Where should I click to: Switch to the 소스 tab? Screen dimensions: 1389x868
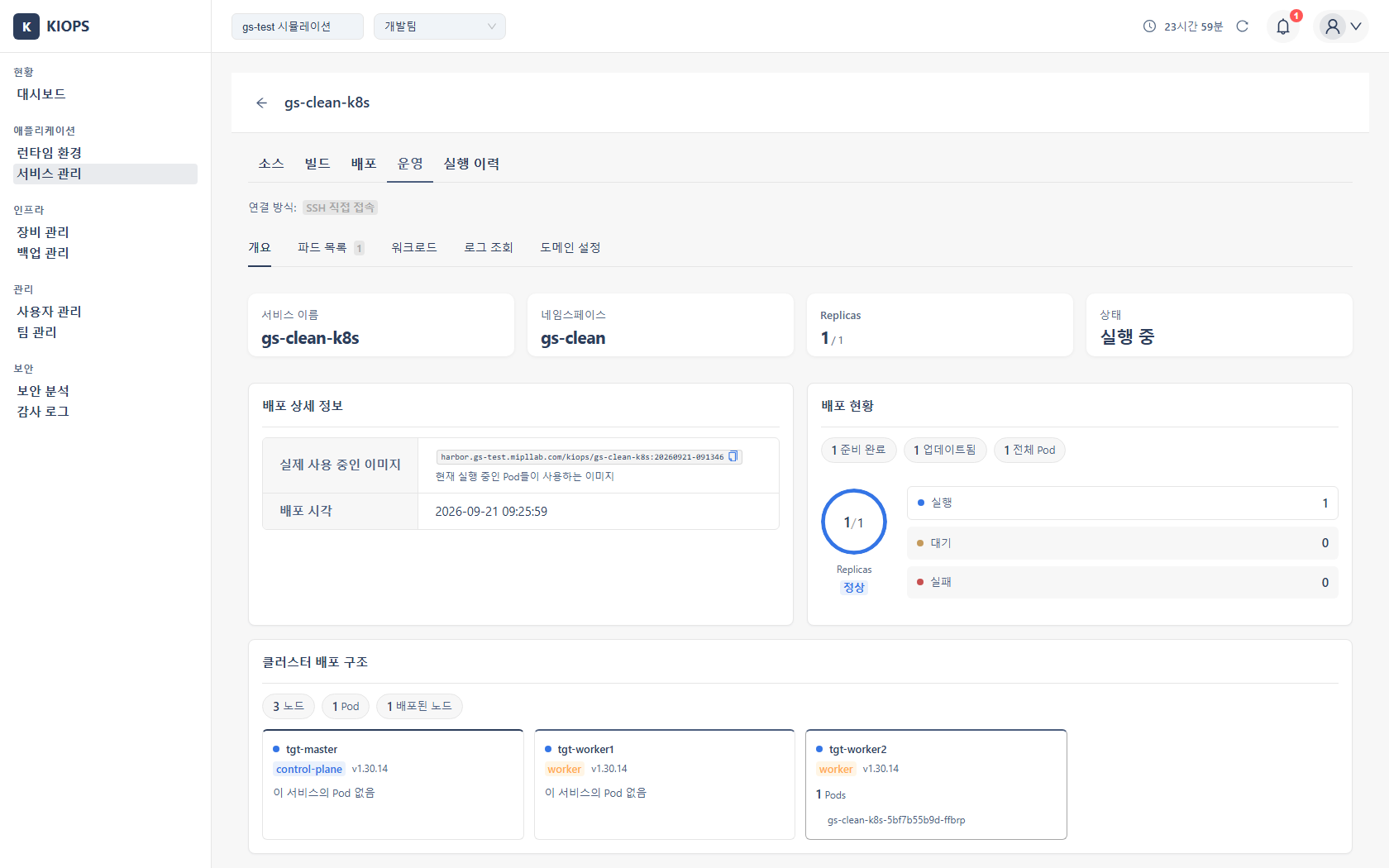[x=271, y=164]
